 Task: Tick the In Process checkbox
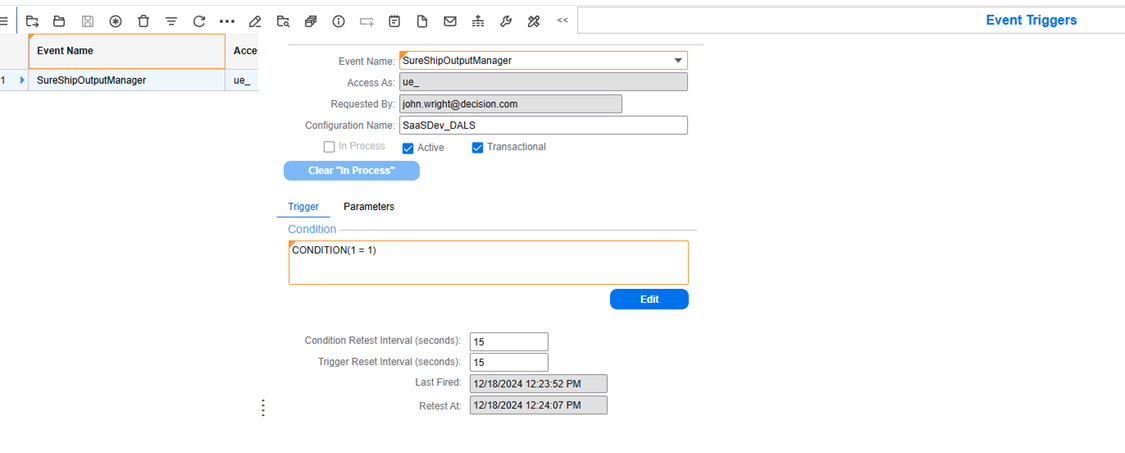[329, 147]
